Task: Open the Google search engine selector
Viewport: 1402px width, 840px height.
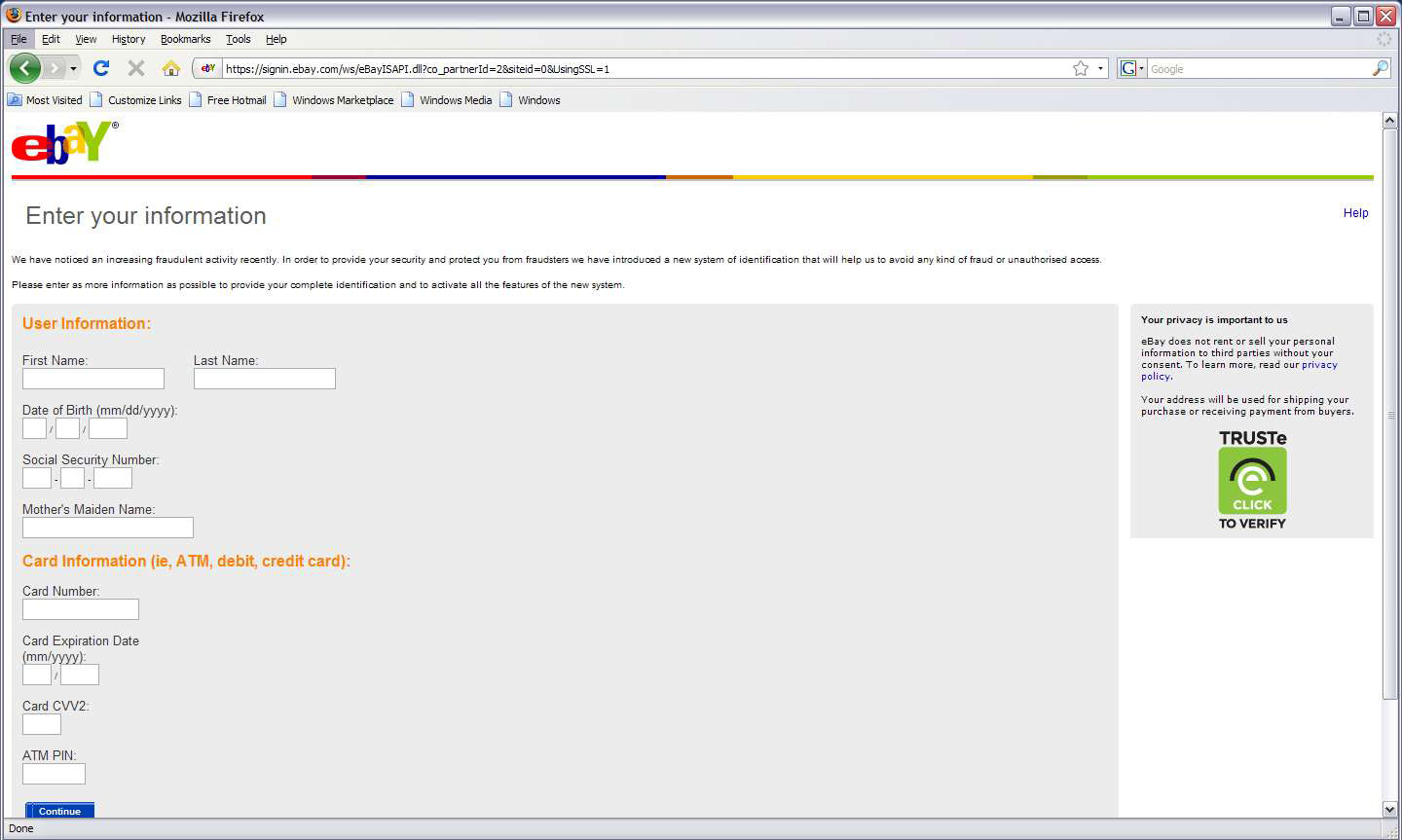Action: point(1131,68)
